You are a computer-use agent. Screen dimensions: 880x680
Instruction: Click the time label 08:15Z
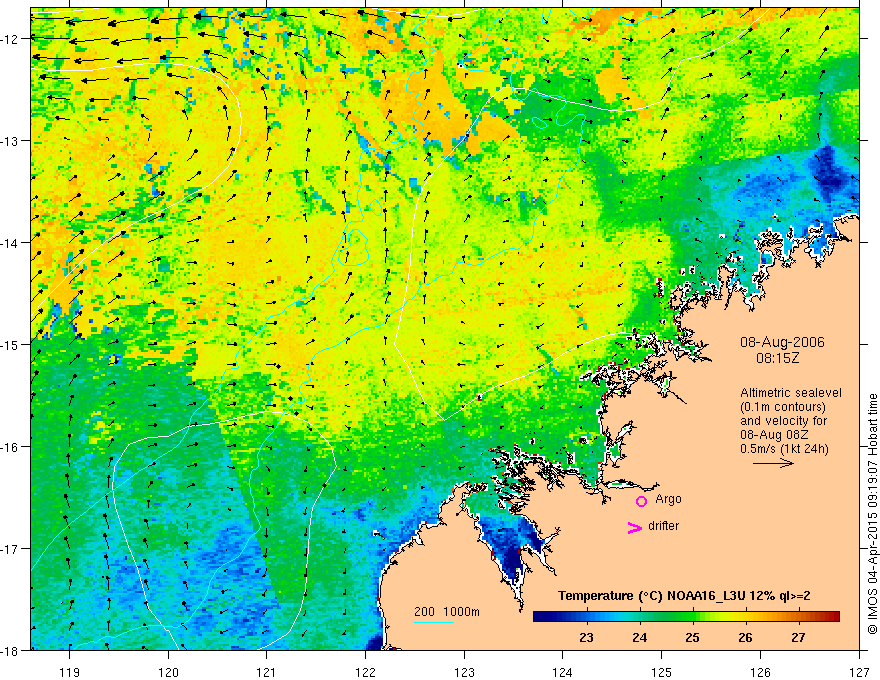777,358
